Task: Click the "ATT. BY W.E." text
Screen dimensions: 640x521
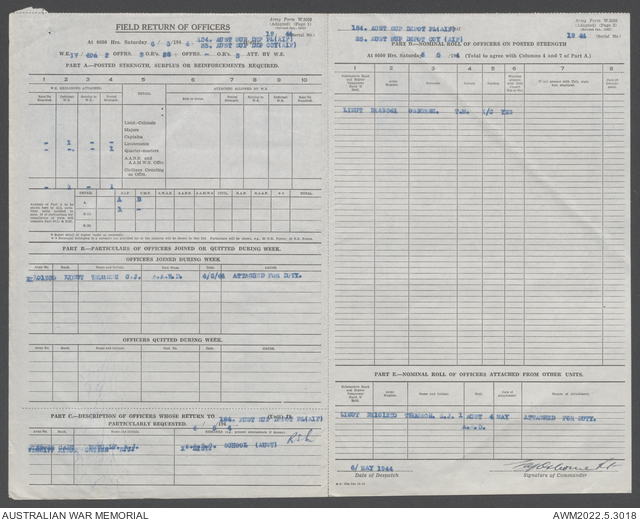Action: (x=266, y=54)
